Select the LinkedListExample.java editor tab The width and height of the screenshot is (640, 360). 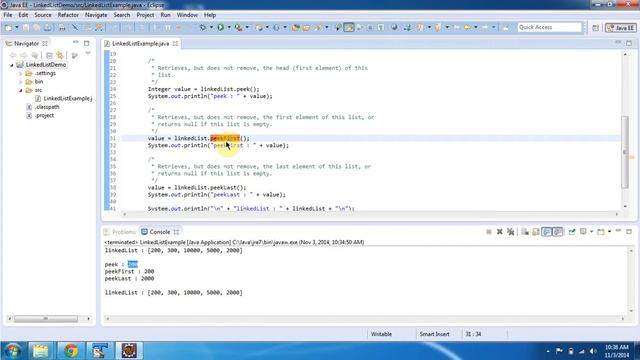pos(141,44)
